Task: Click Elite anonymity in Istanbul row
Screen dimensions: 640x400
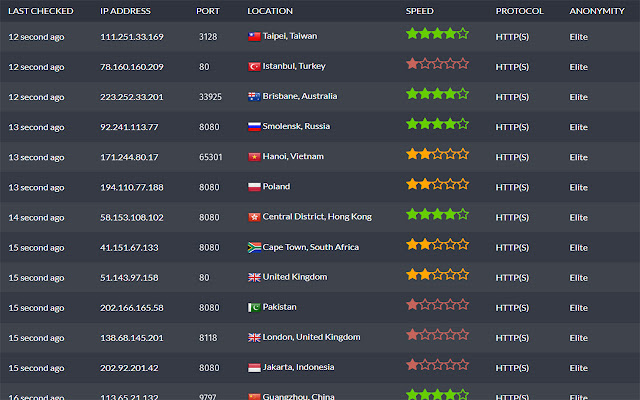Action: click(x=579, y=67)
